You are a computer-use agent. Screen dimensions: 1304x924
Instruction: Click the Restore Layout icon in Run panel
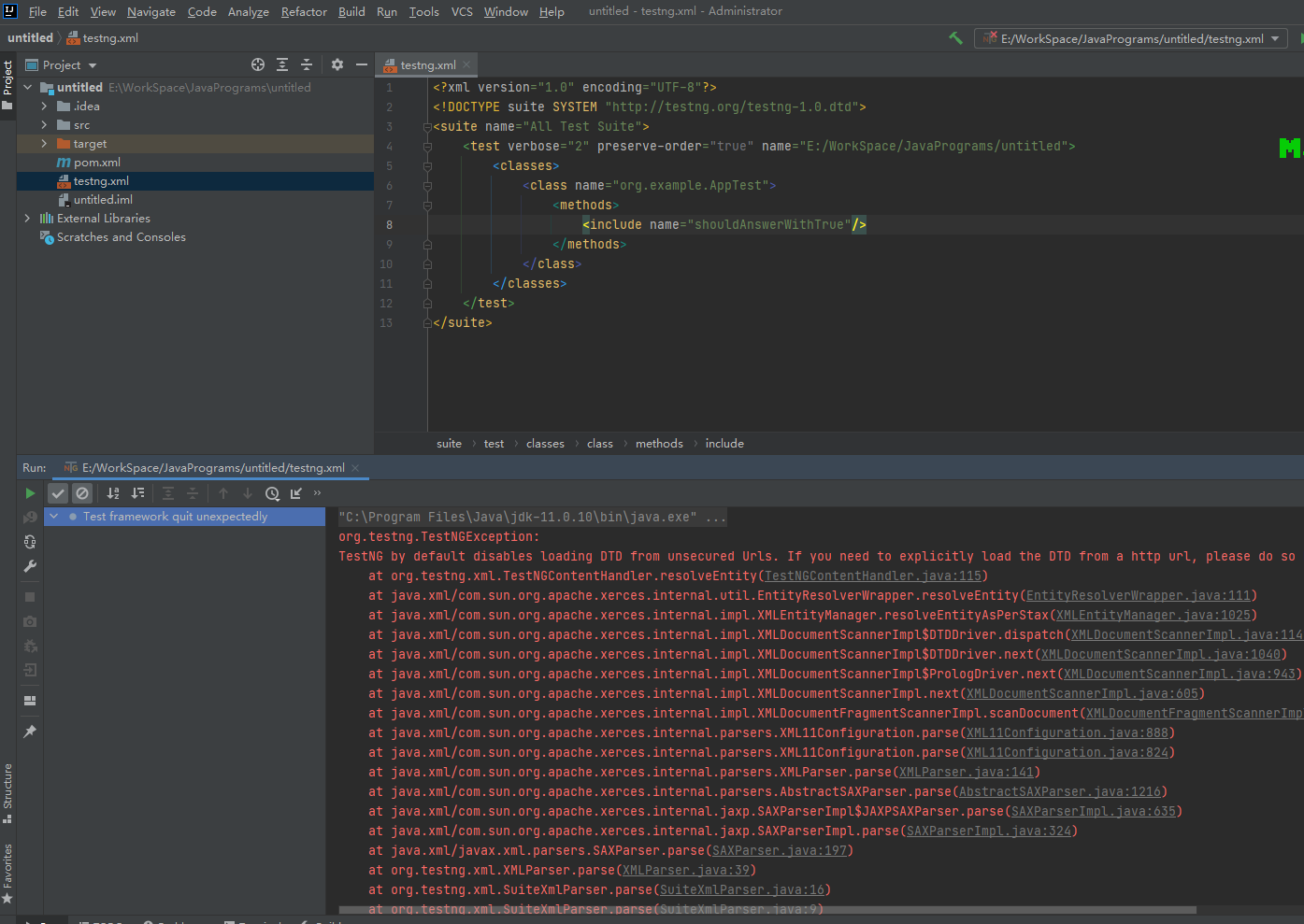click(30, 701)
